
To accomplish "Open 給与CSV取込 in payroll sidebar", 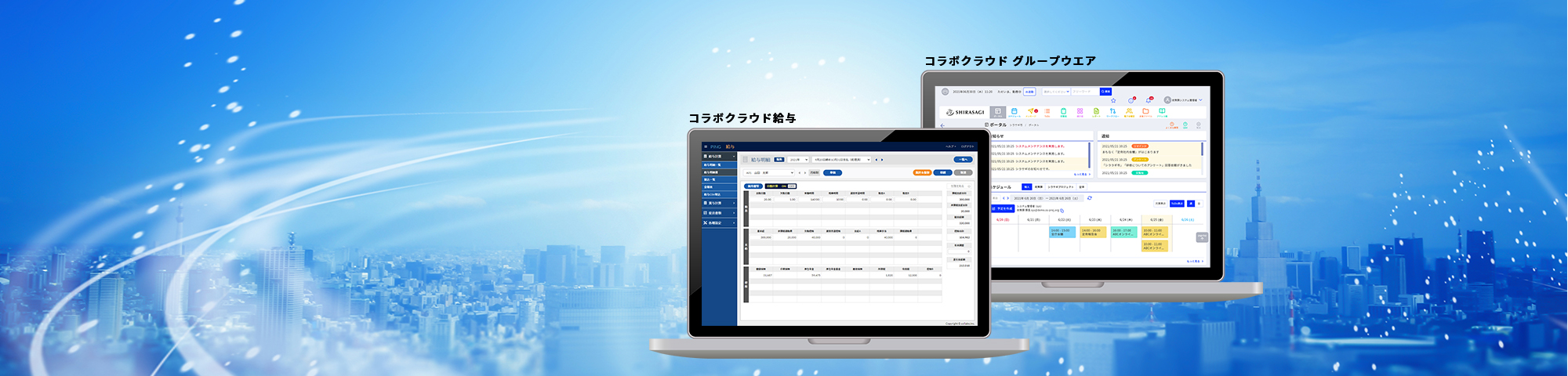I will pos(719,194).
